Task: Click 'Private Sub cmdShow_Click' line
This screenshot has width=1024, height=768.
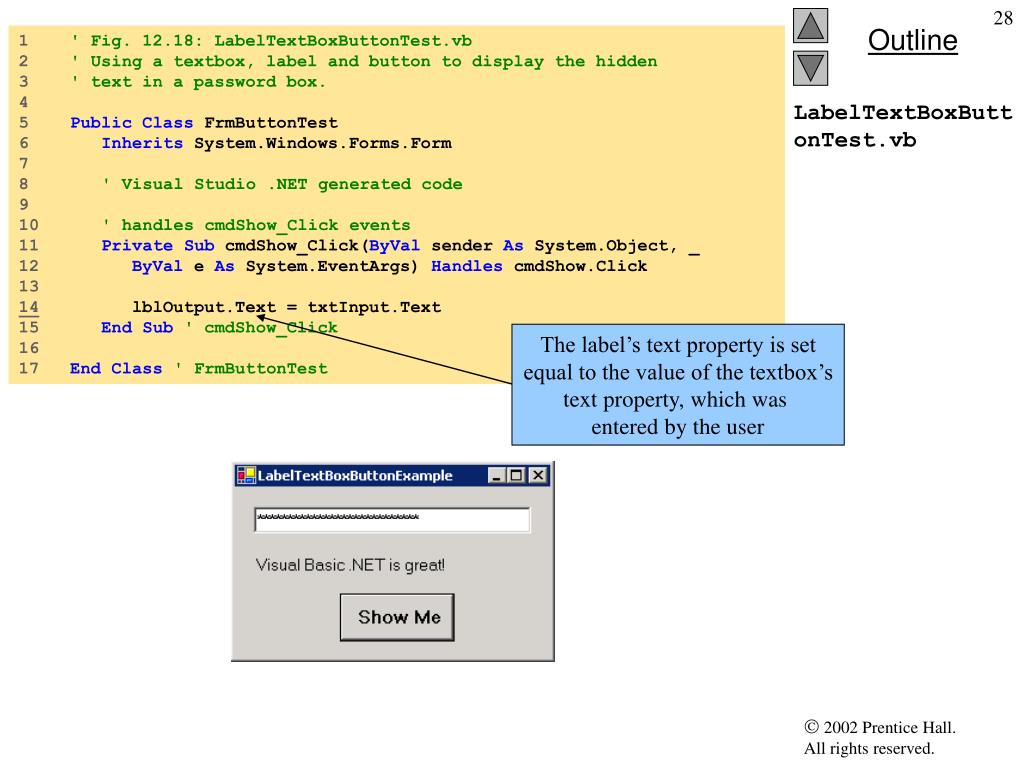Action: 400,246
